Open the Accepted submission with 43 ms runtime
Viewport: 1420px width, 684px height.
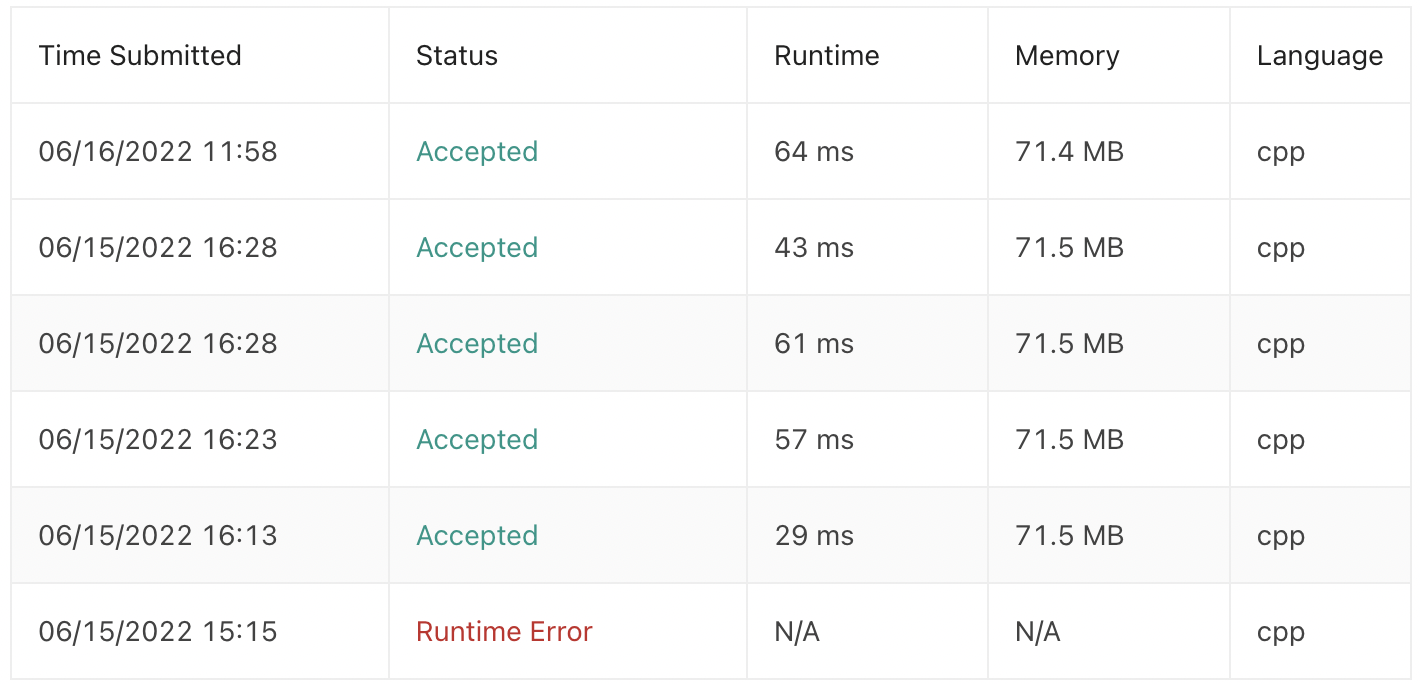pyautogui.click(x=477, y=248)
